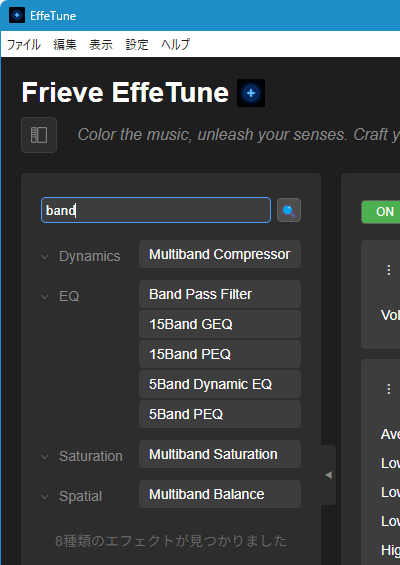Open the ファイル menu
The image size is (400, 565).
[24, 45]
